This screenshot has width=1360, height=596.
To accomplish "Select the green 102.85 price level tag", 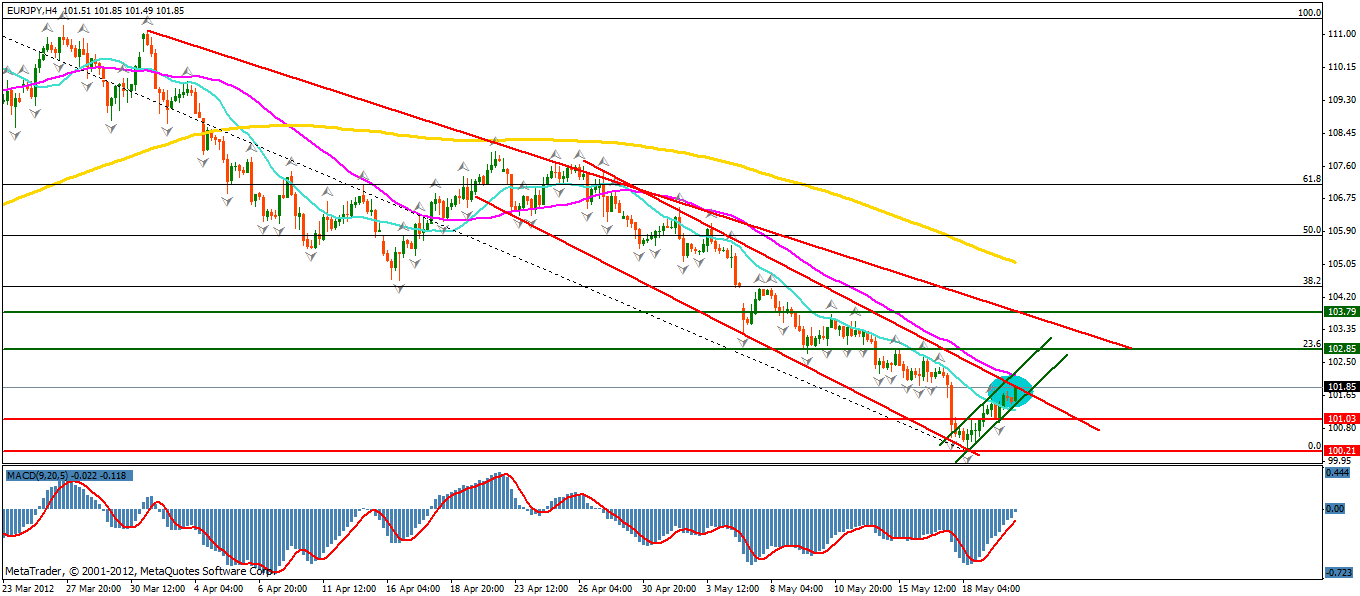I will click(1340, 349).
